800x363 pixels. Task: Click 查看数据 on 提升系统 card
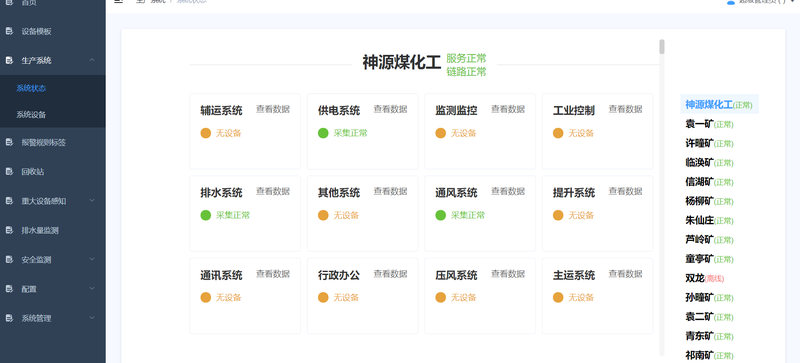tap(626, 191)
